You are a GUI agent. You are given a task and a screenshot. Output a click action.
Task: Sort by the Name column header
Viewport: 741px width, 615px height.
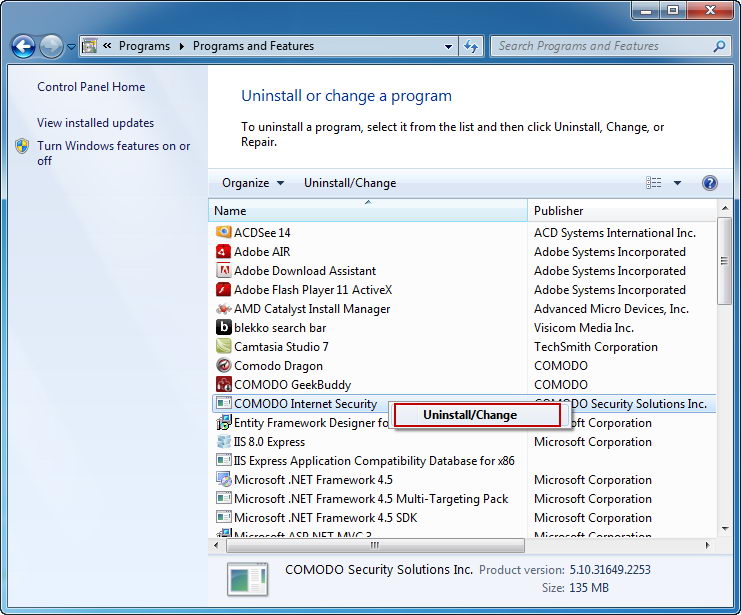[x=368, y=210]
